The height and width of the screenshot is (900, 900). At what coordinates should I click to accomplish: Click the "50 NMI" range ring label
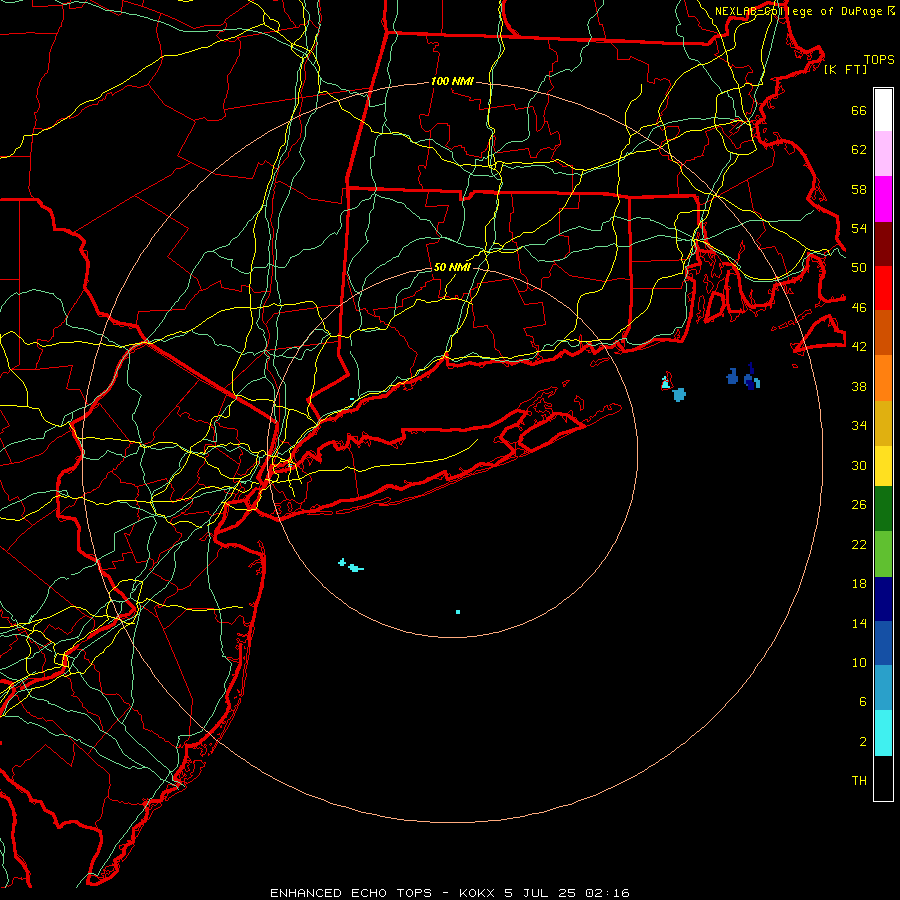click(452, 267)
